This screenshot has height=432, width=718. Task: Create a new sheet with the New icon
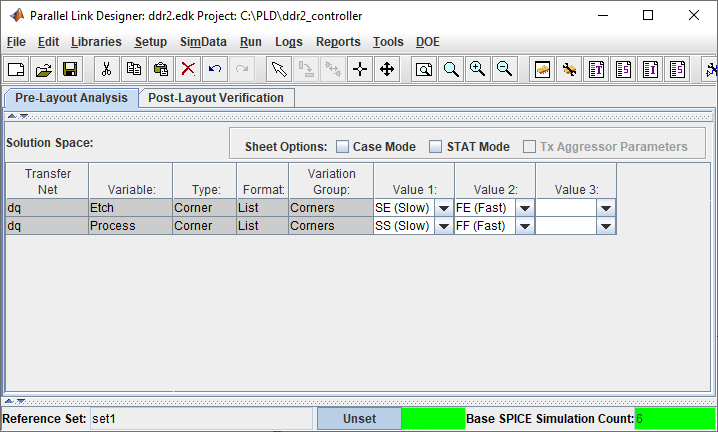pyautogui.click(x=16, y=69)
